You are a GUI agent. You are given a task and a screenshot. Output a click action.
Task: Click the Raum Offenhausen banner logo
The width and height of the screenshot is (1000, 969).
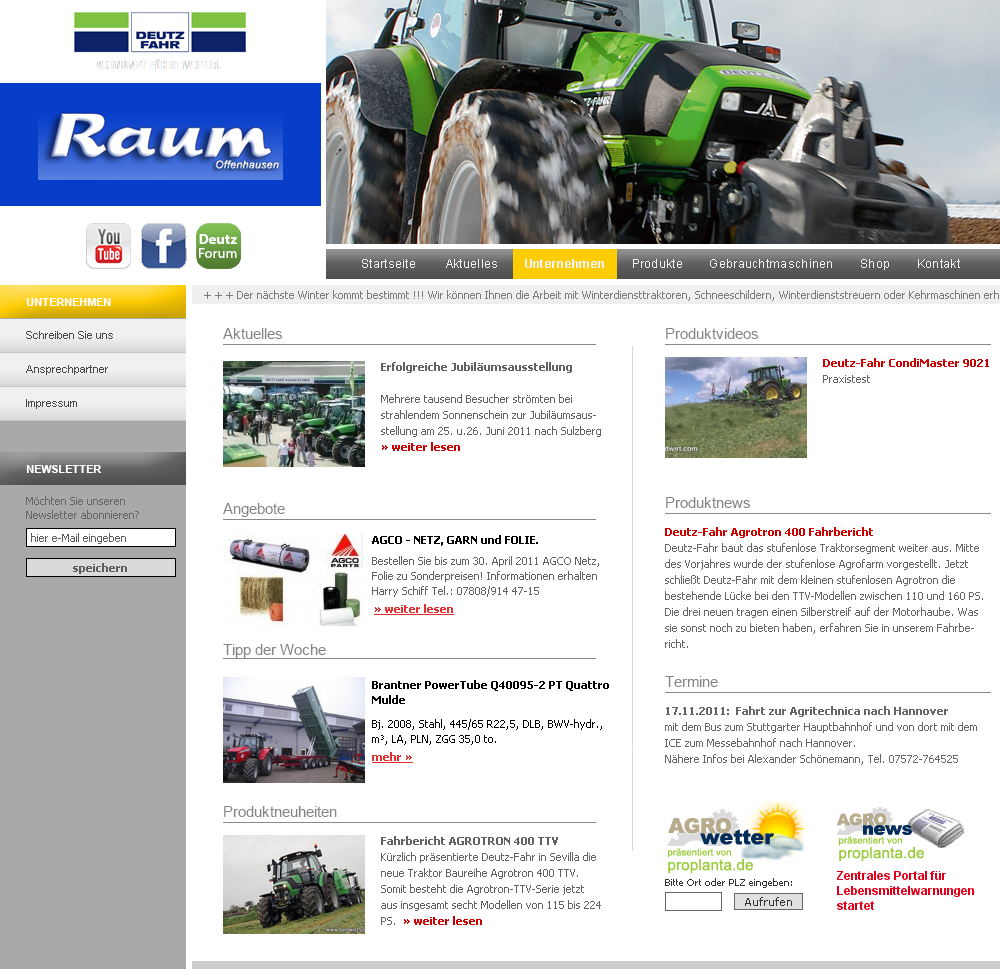tap(160, 145)
